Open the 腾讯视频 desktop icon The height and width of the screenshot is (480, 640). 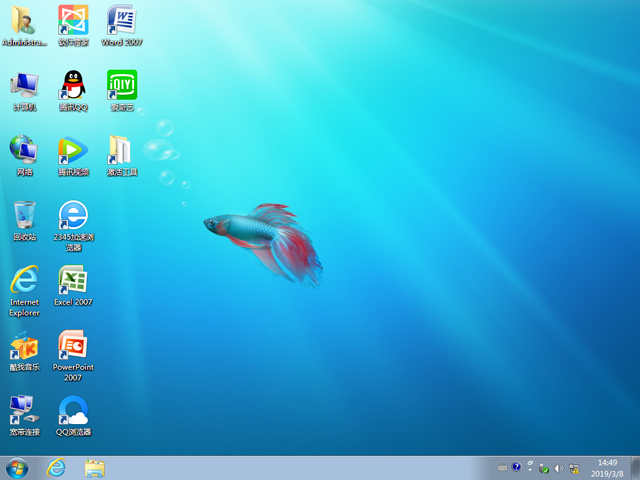point(73,151)
